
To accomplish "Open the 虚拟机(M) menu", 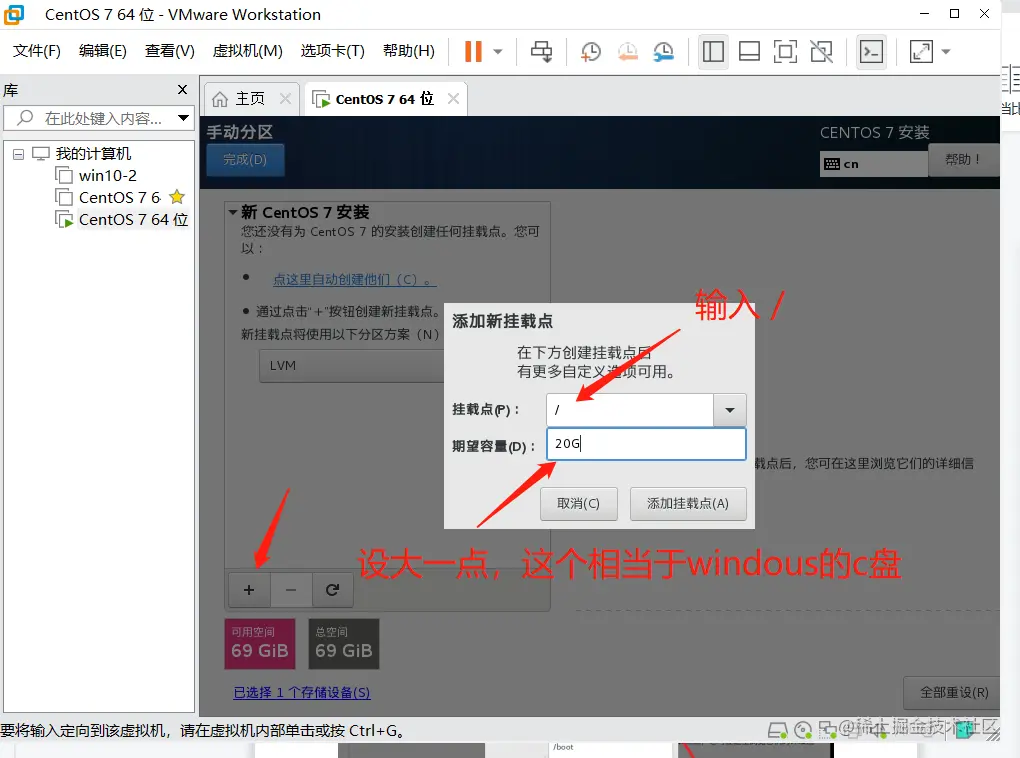I will coord(247,51).
